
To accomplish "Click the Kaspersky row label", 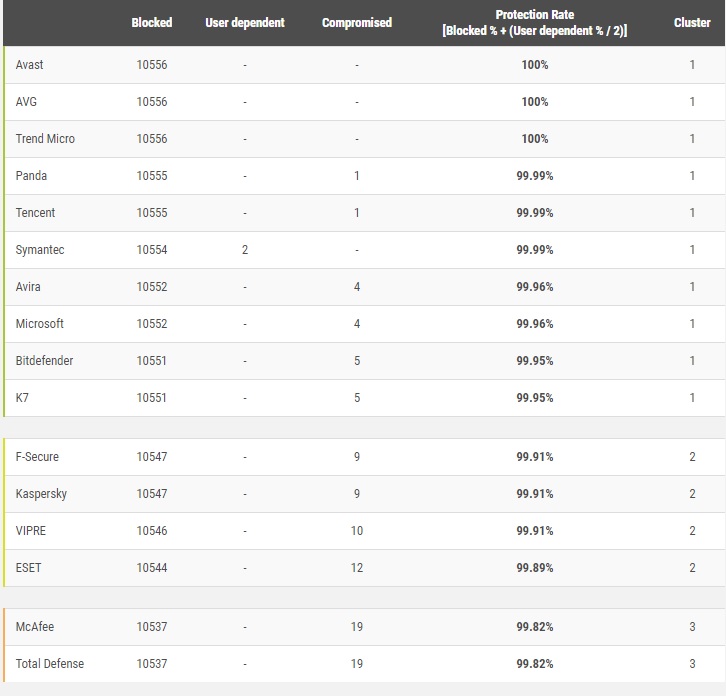I will click(x=42, y=494).
